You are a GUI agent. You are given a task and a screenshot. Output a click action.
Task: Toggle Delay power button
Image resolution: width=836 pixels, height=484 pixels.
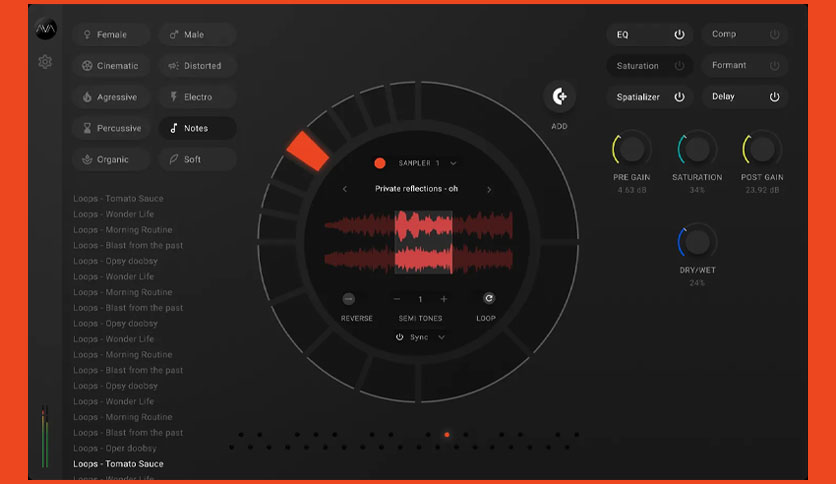(775, 97)
